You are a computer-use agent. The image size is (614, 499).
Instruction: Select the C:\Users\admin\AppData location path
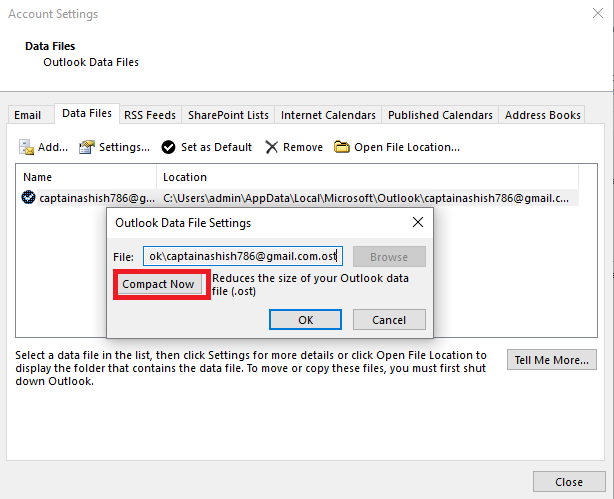pos(366,198)
